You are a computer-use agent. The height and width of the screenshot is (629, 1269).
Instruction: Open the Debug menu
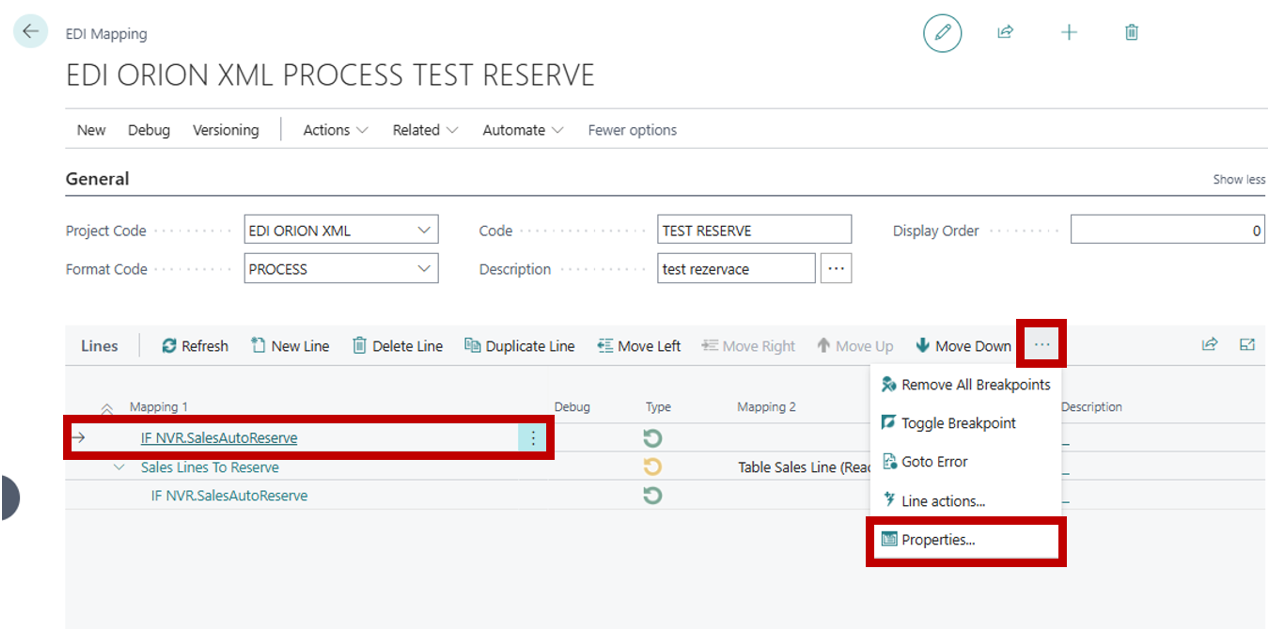[148, 129]
